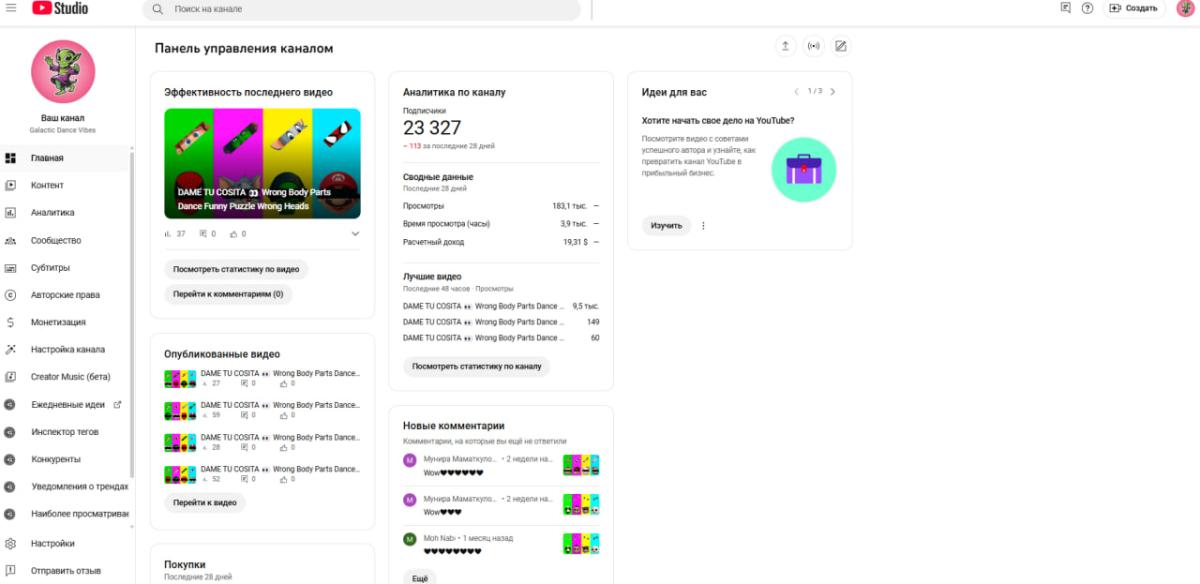Screen dimensions: 1200x584
Task: Open the three-dot menu on the ideas card
Action: [703, 226]
